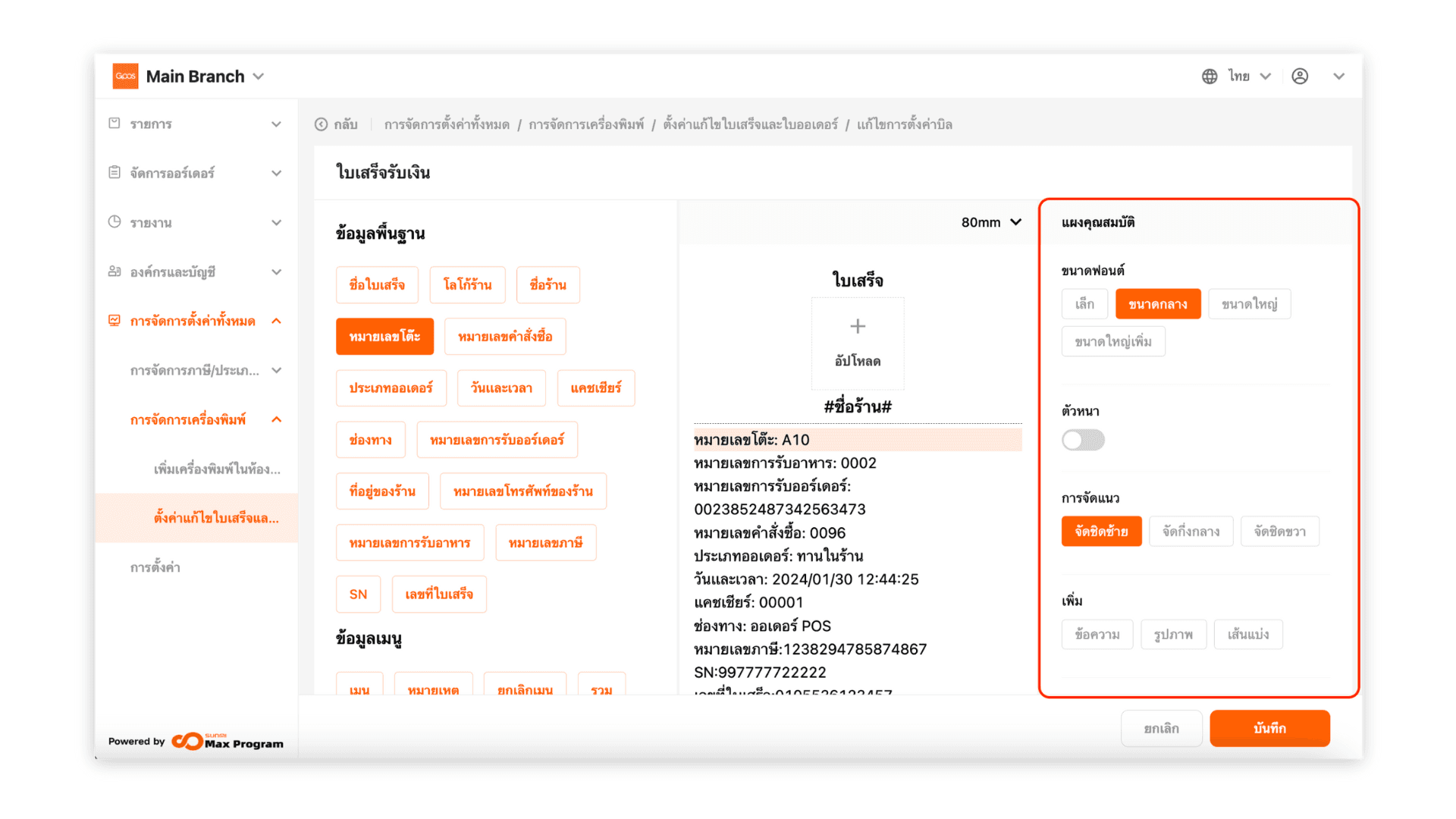Click the โลโก้ร้าน field tag
The height and width of the screenshot is (819, 1456).
pos(467,285)
